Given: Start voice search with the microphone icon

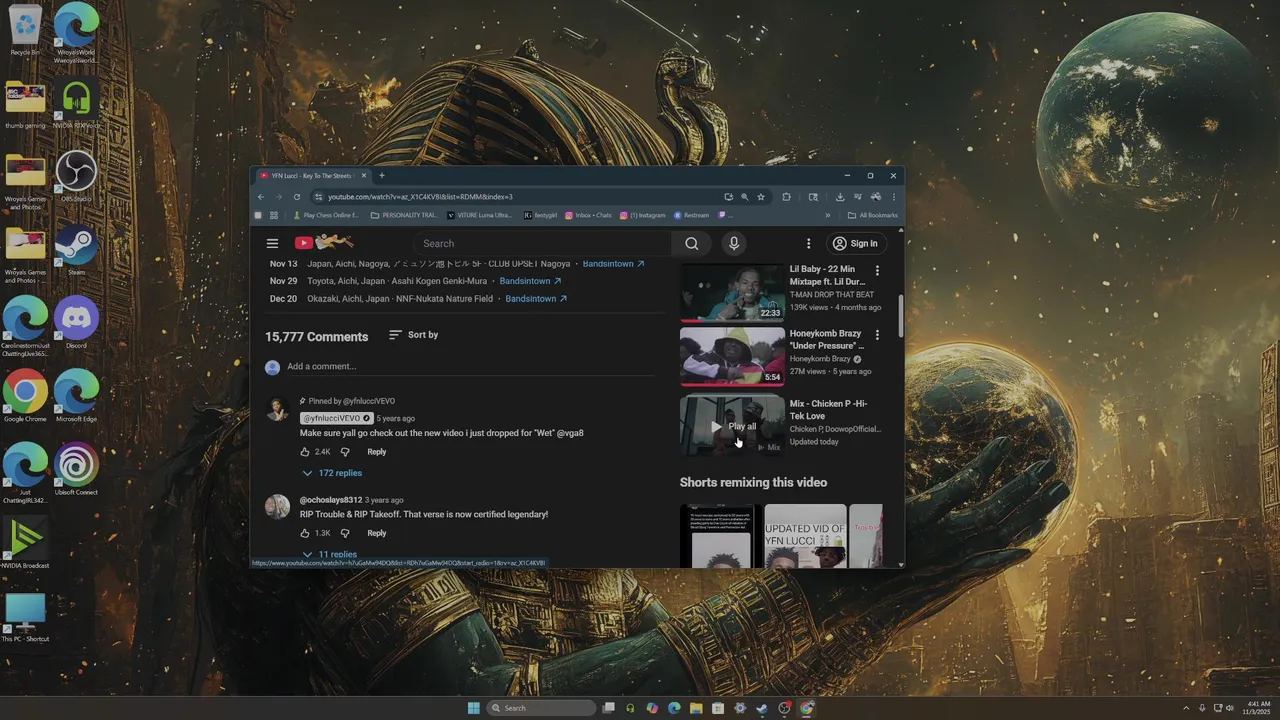Looking at the screenshot, I should tap(734, 243).
